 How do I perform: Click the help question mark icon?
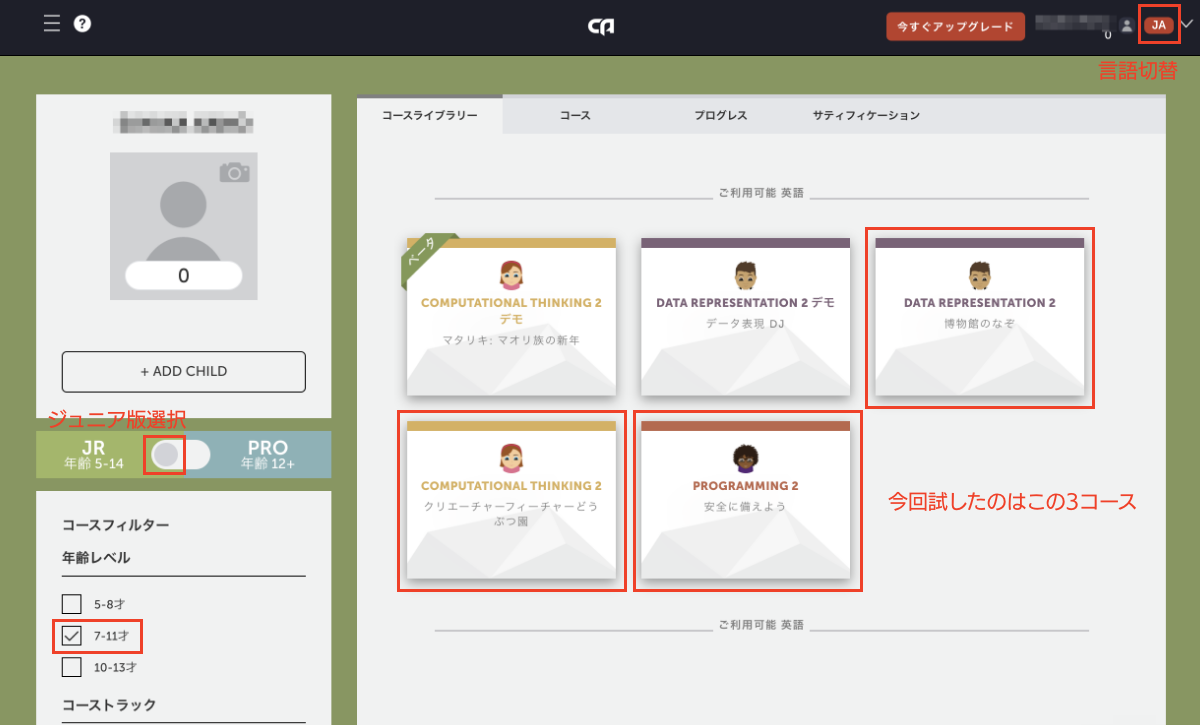click(x=82, y=25)
